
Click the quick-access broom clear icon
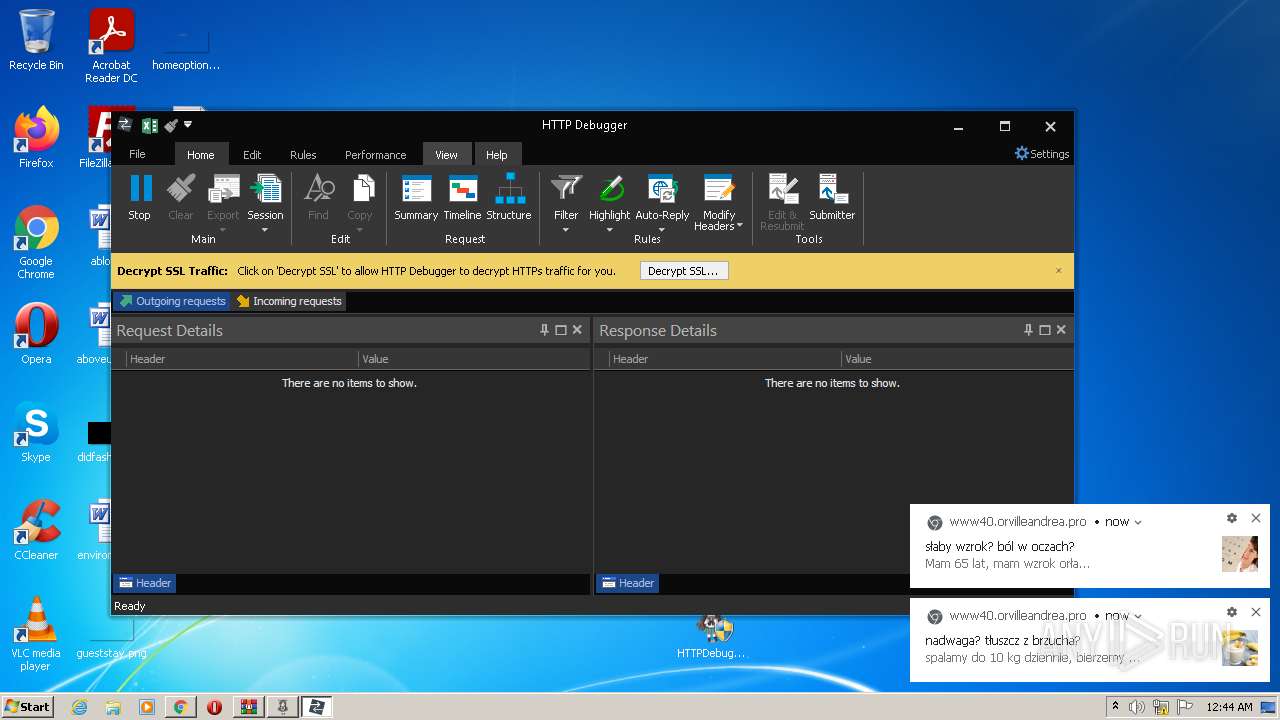pyautogui.click(x=171, y=125)
